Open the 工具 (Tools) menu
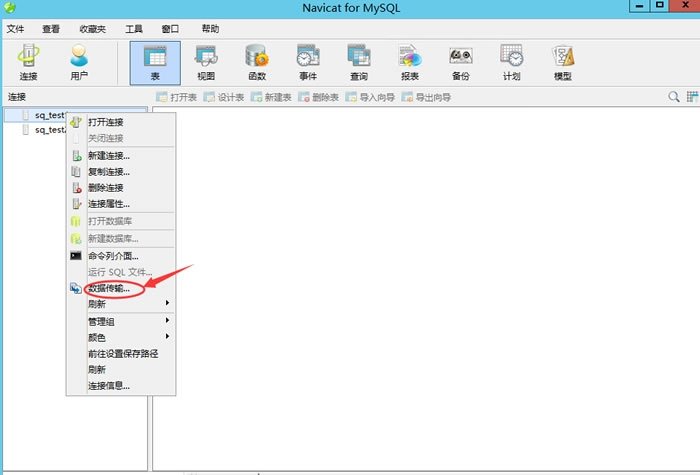 click(x=133, y=29)
